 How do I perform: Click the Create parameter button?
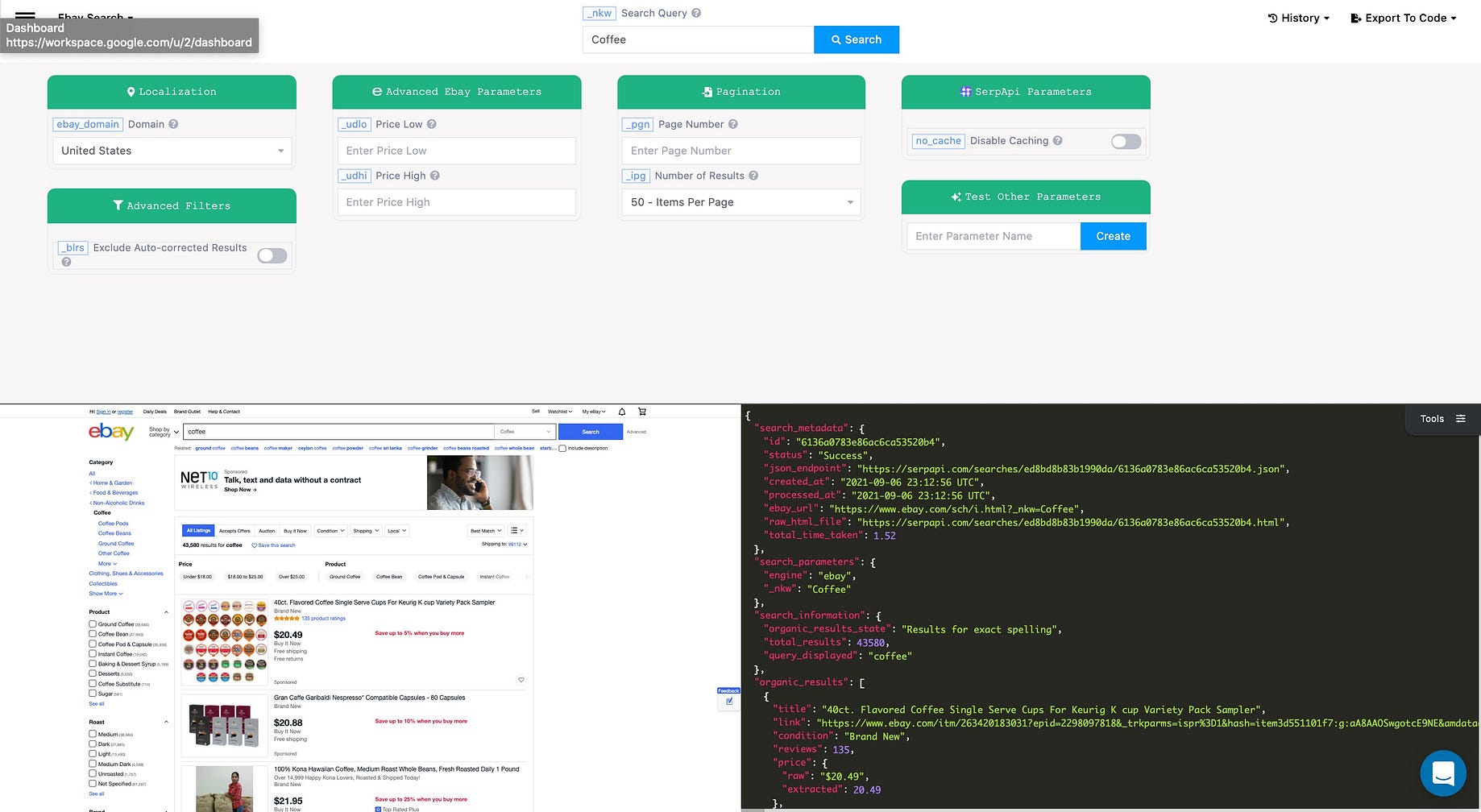(1113, 236)
